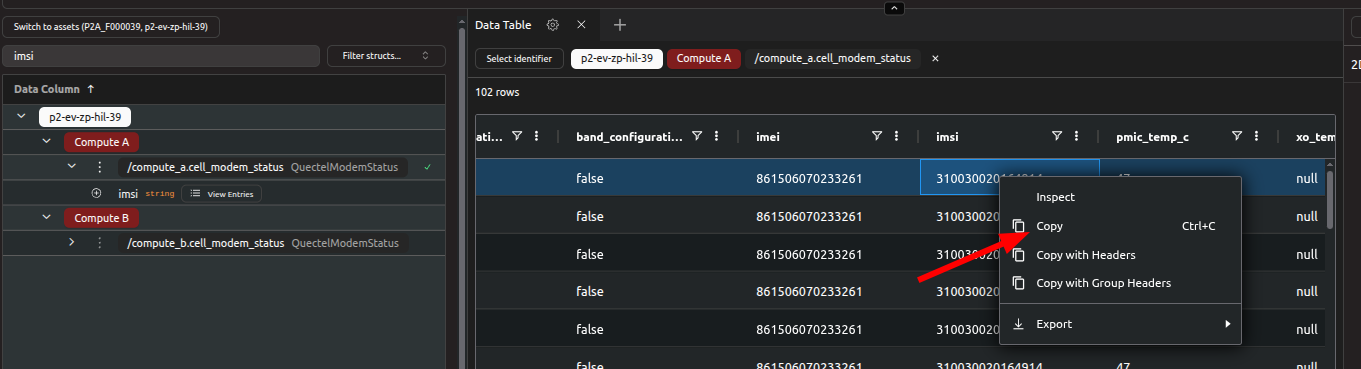1361x369 pixels.
Task: Click Switch to assets button
Action: (x=110, y=27)
